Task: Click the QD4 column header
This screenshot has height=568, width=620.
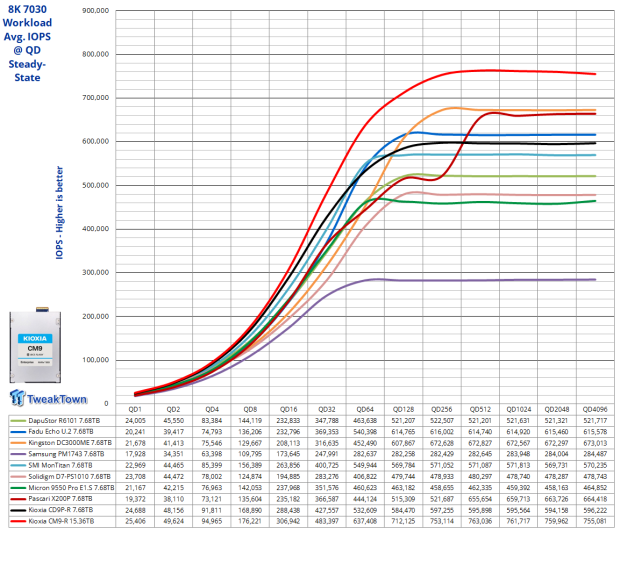Action: click(x=212, y=409)
